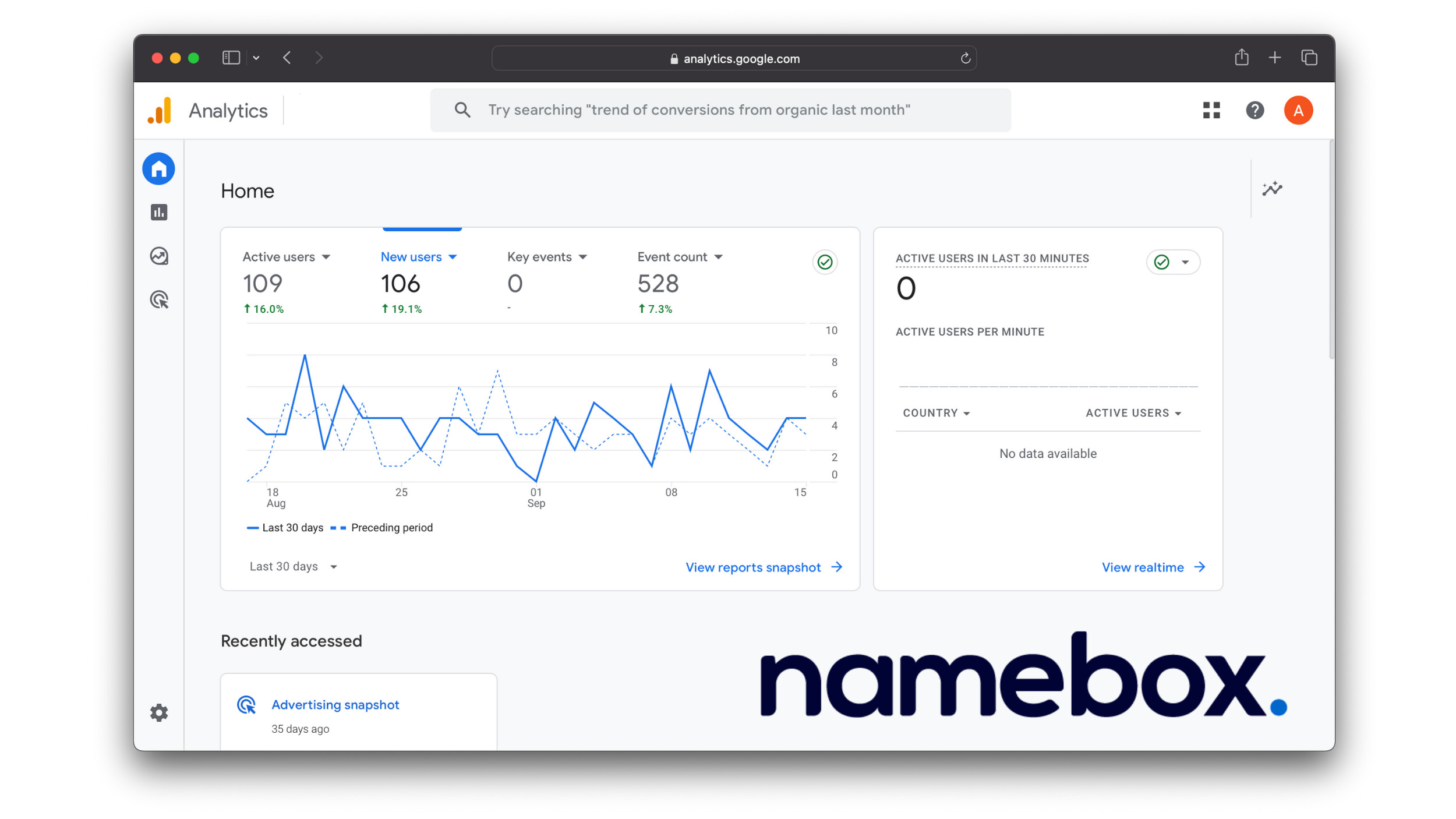Open the realtime card checkmark dropdown
The image size is (1456, 819).
[x=1172, y=262]
